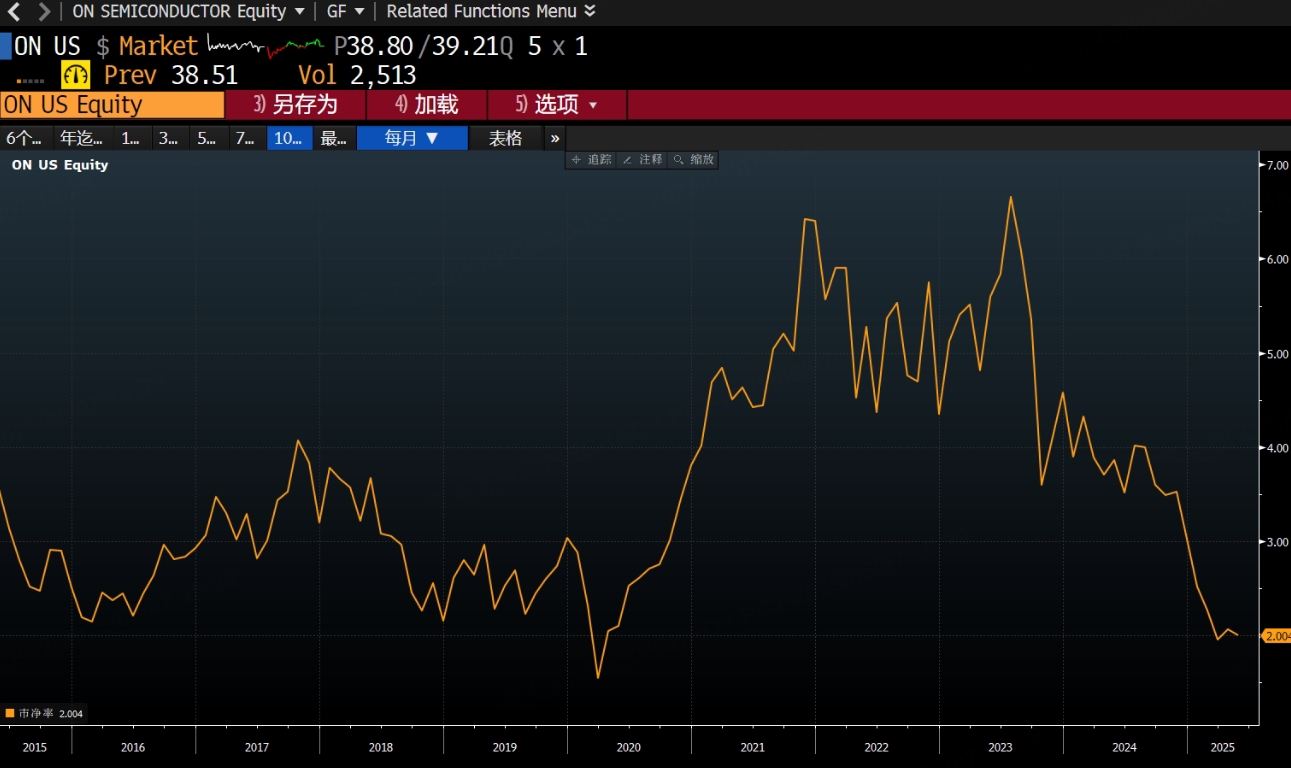Select the highlighted 10-year range tab

(289, 138)
